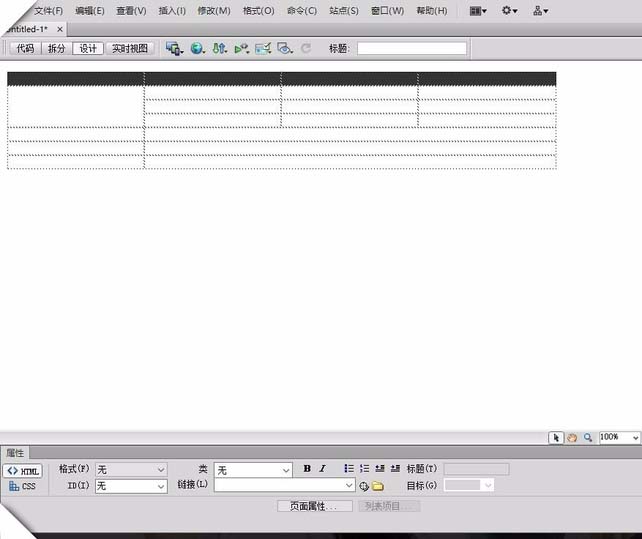642x539 pixels.
Task: Click the refresh design view icon
Action: [x=305, y=49]
